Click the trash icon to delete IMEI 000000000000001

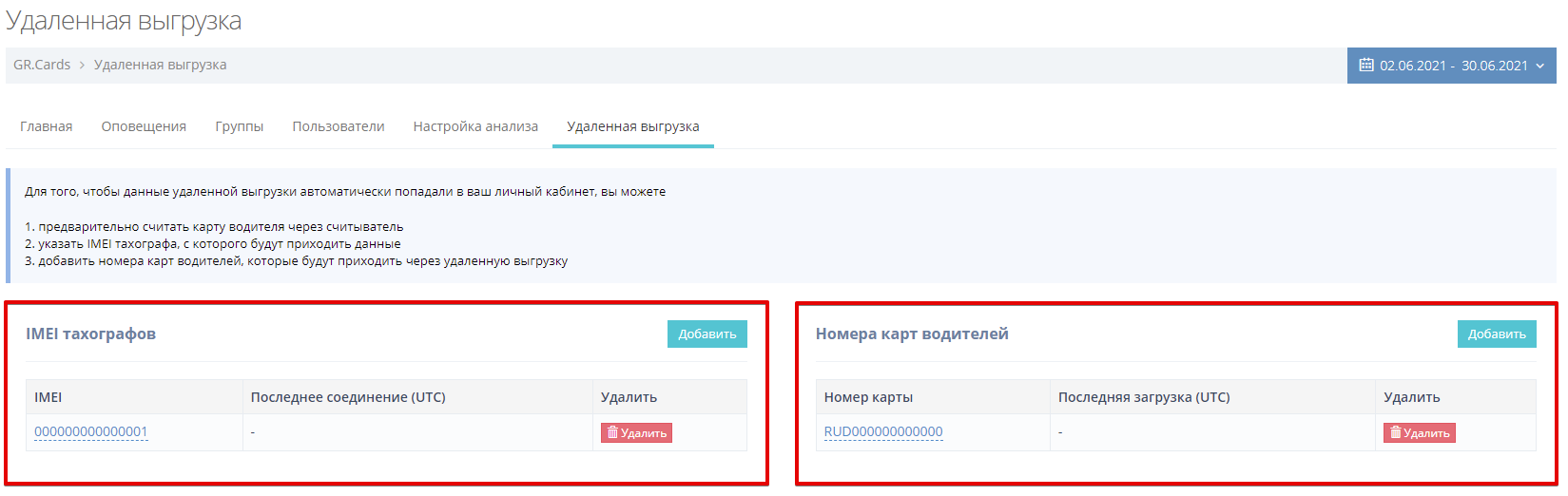tap(613, 433)
